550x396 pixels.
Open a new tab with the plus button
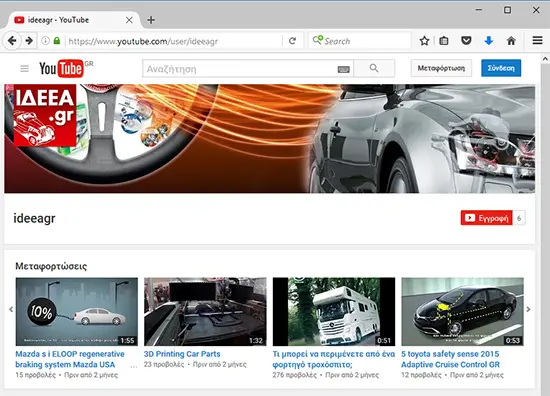151,20
